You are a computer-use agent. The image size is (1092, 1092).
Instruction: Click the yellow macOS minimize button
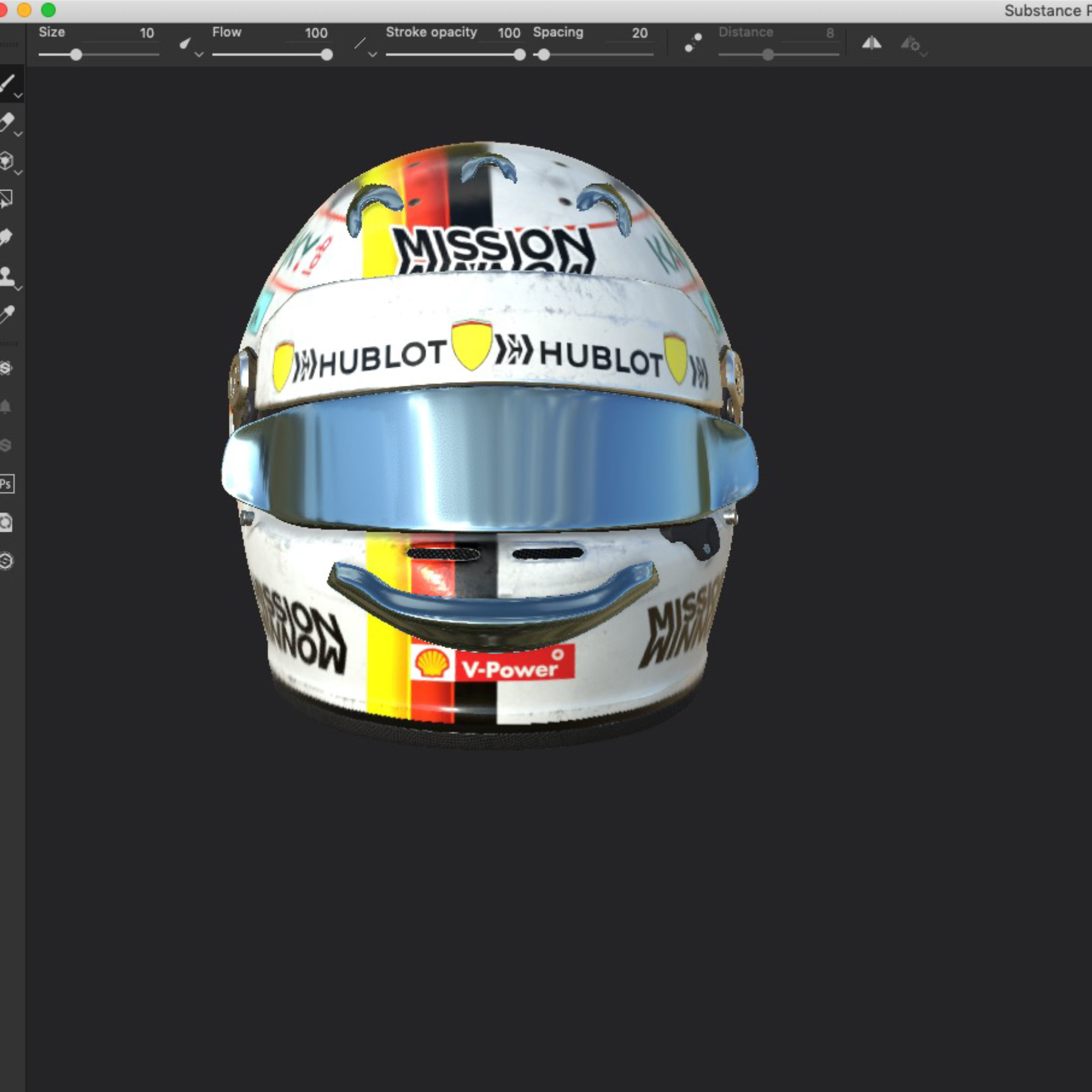(24, 10)
